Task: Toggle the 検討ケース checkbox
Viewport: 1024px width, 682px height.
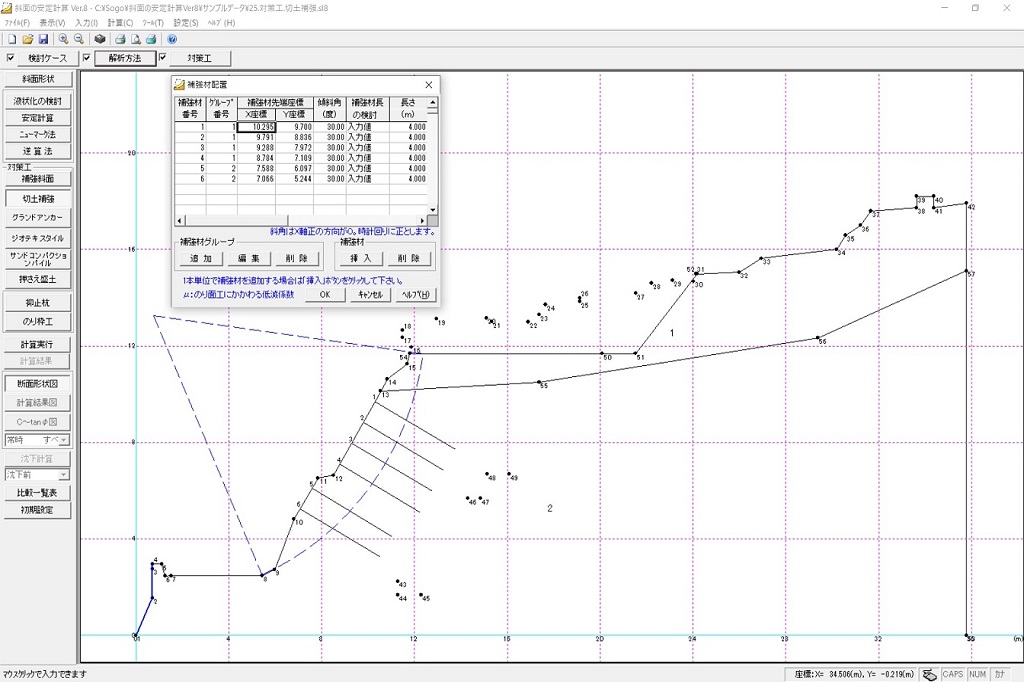Action: point(11,58)
